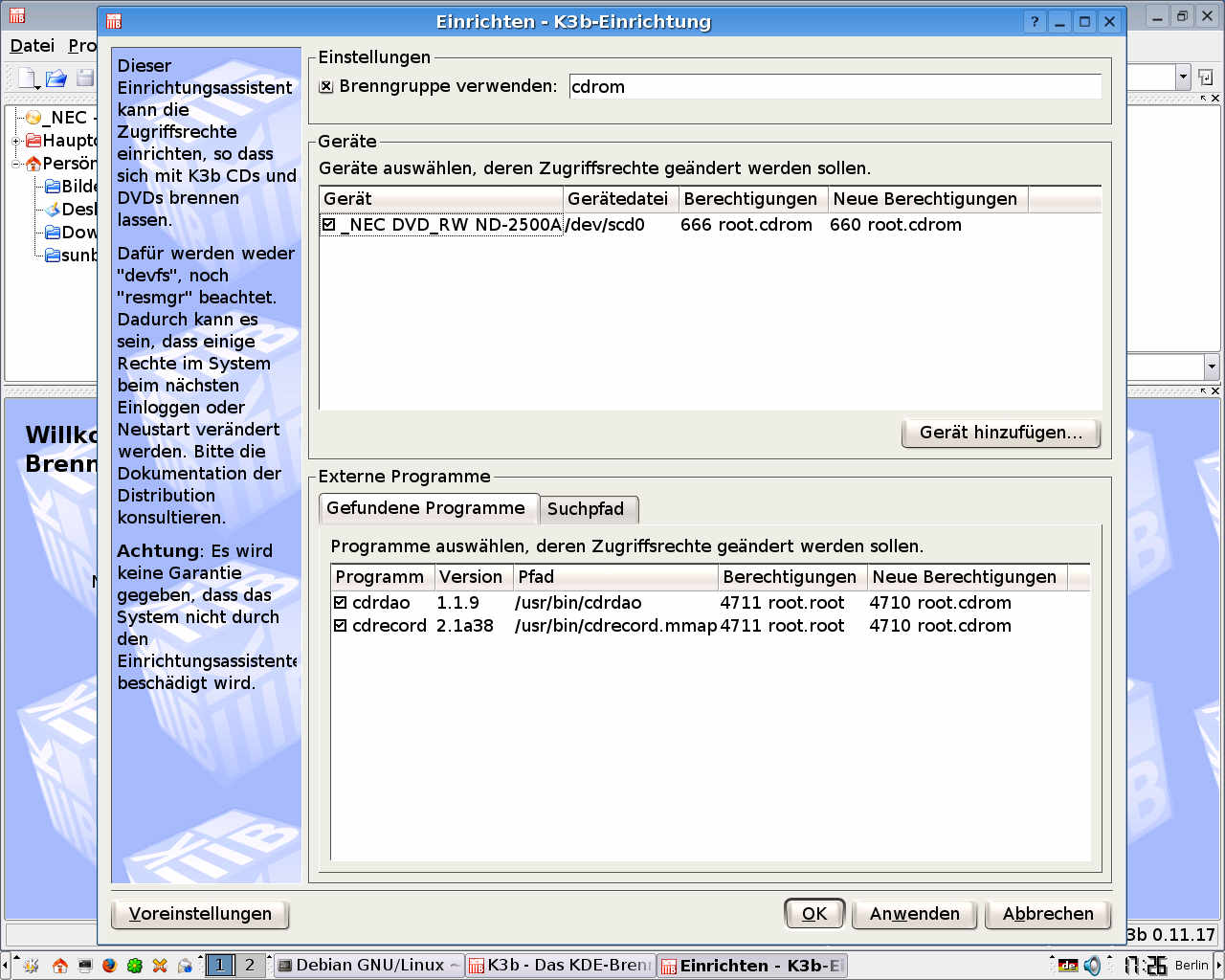
Task: Select /usr/bin/cdrdao path text
Action: pos(578,603)
